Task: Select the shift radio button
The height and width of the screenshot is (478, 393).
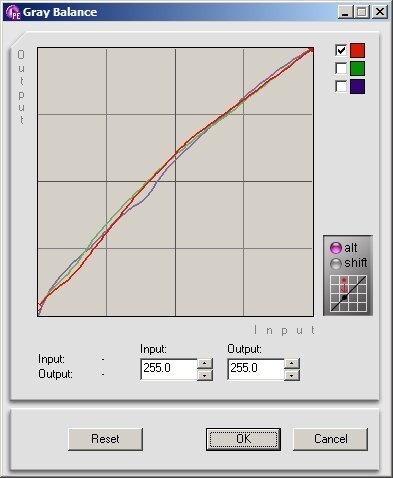Action: tap(336, 263)
